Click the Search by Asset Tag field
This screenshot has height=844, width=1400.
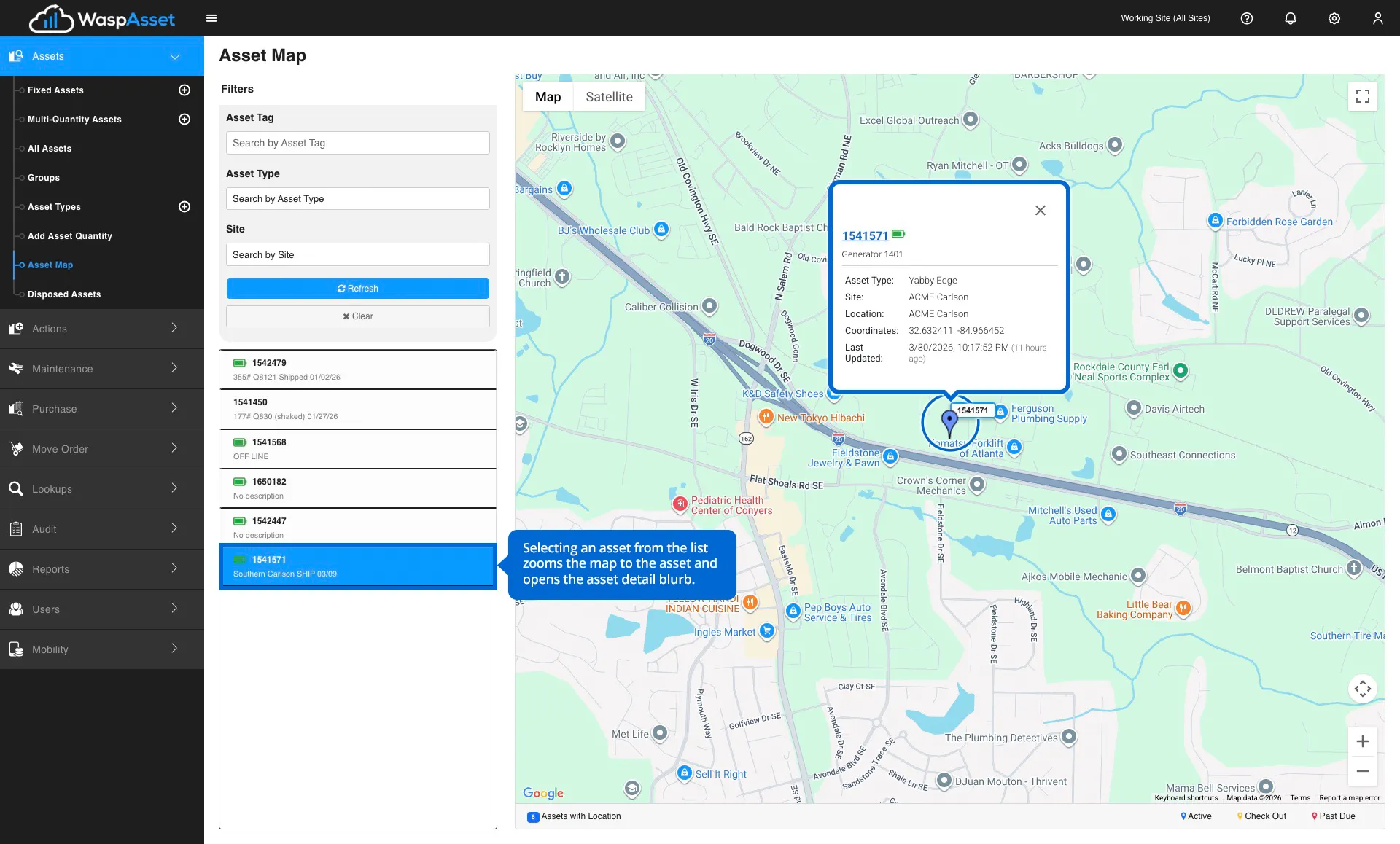(x=357, y=143)
